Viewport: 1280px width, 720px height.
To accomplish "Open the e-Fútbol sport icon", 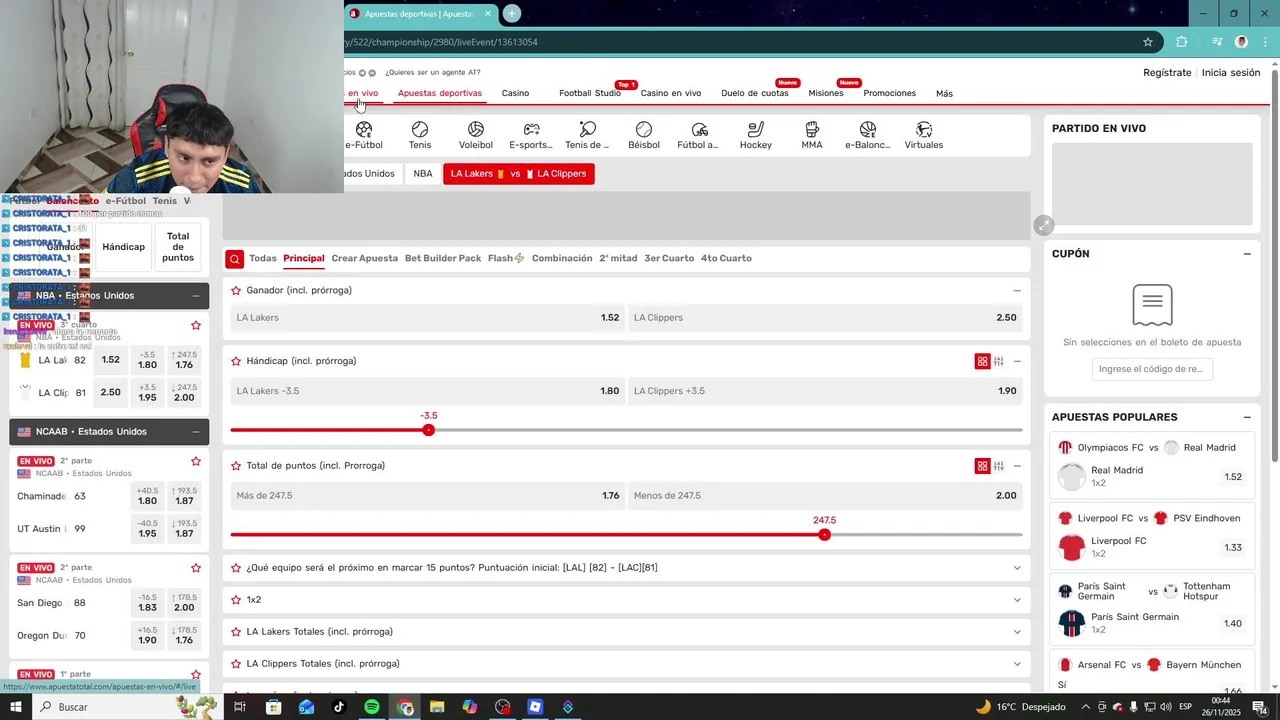I will click(364, 135).
